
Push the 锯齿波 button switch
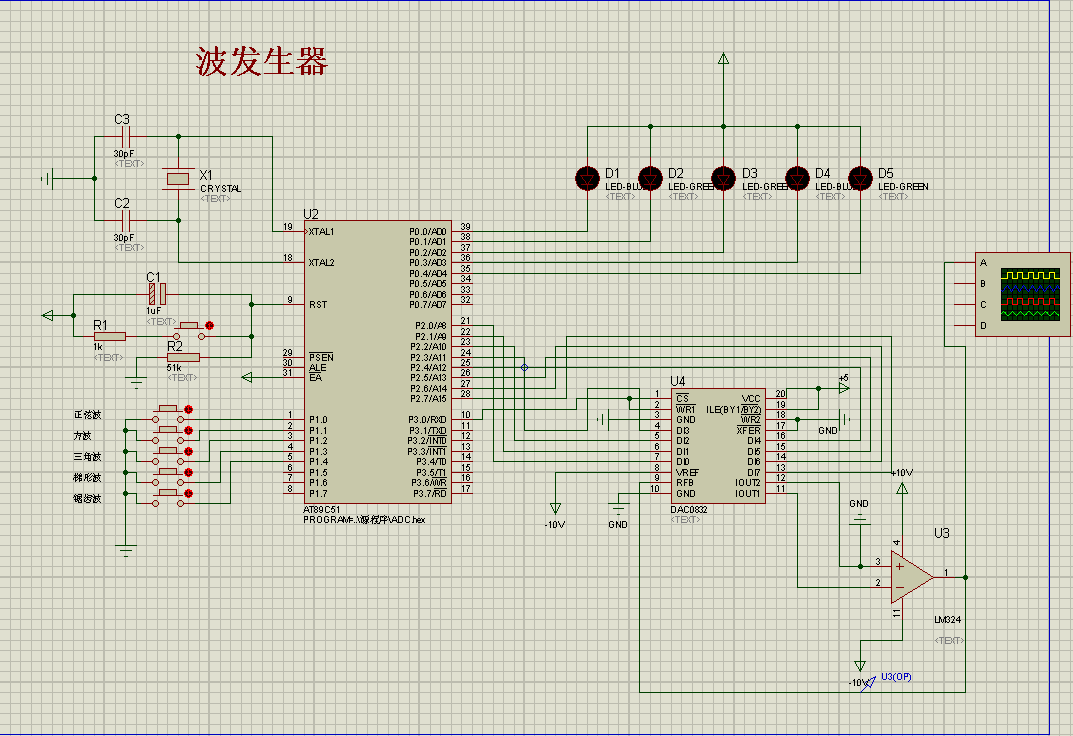[x=168, y=499]
